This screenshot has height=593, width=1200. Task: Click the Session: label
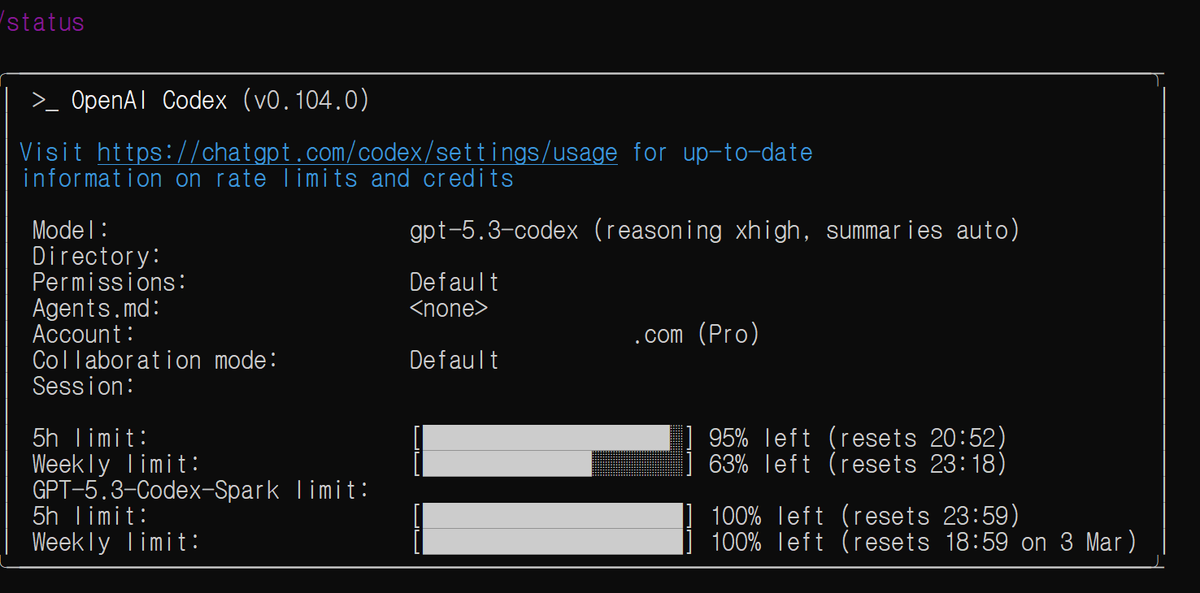83,386
